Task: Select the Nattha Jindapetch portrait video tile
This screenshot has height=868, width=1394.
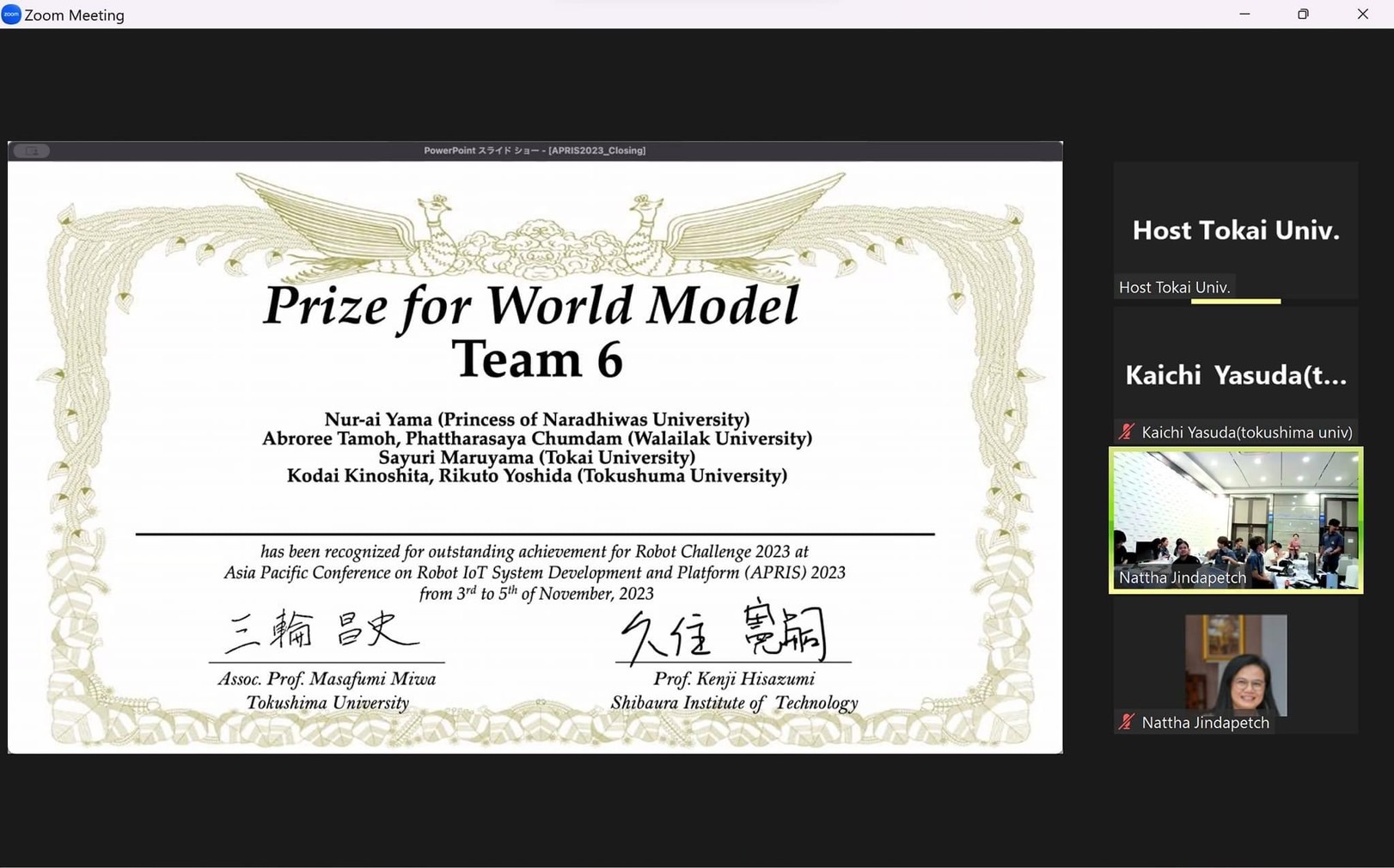Action: point(1236,664)
